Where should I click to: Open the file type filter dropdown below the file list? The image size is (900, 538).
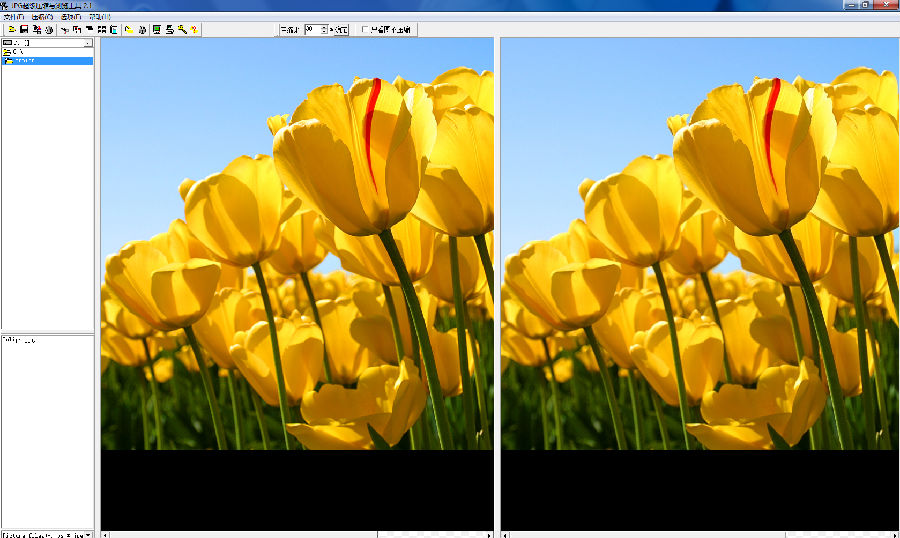click(88, 535)
